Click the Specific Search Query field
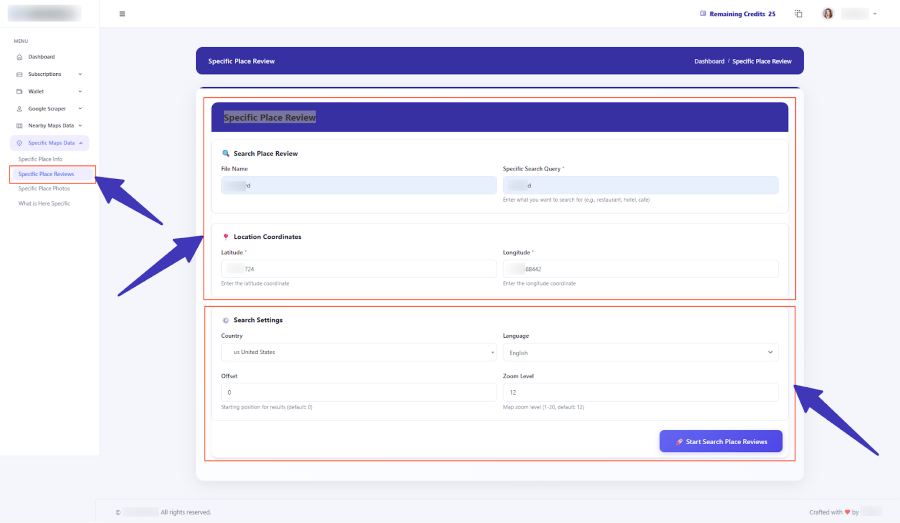900x523 pixels. coord(641,185)
